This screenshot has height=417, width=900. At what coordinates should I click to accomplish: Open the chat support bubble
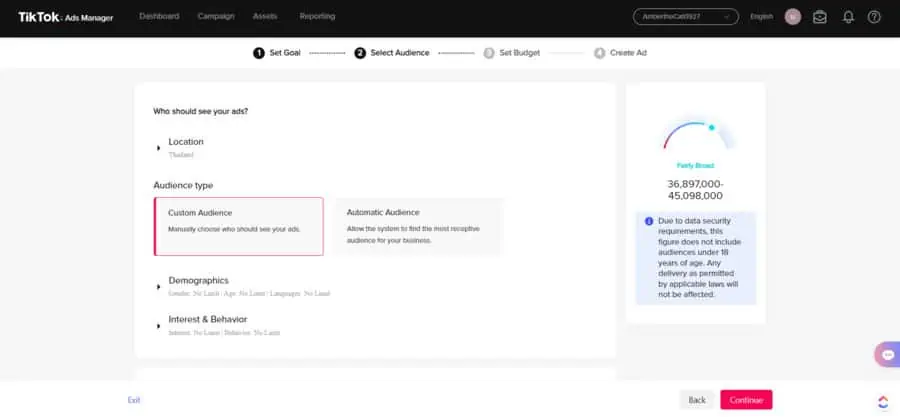pos(887,355)
